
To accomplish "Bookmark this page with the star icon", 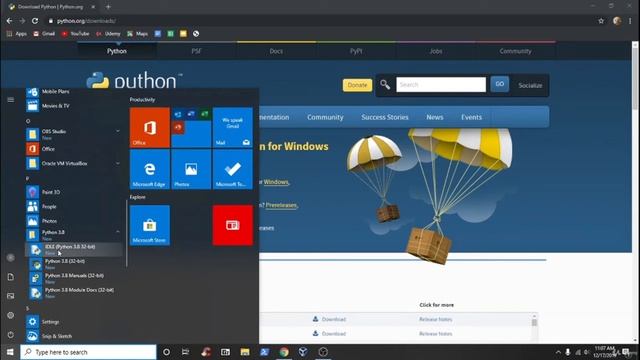I will 601,21.
